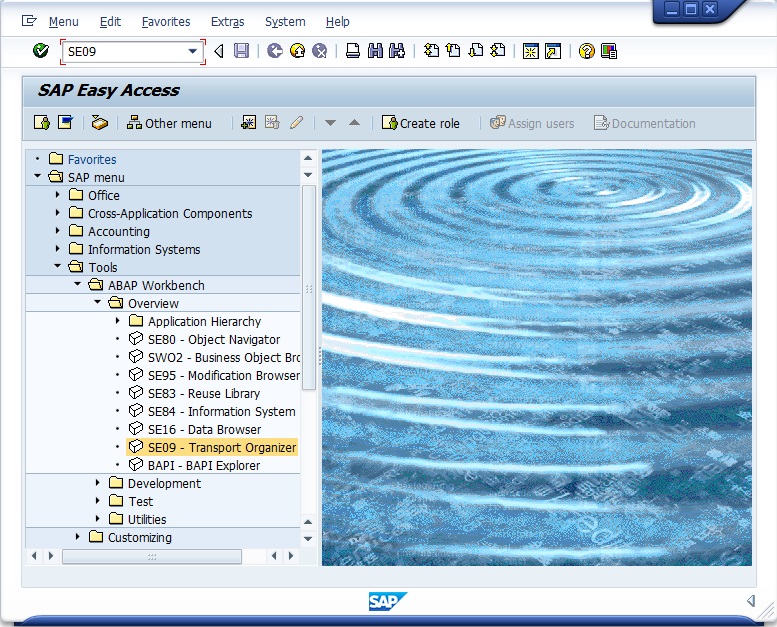Click the Customize Local Layout icon
This screenshot has width=777, height=627.
pyautogui.click(x=609, y=51)
